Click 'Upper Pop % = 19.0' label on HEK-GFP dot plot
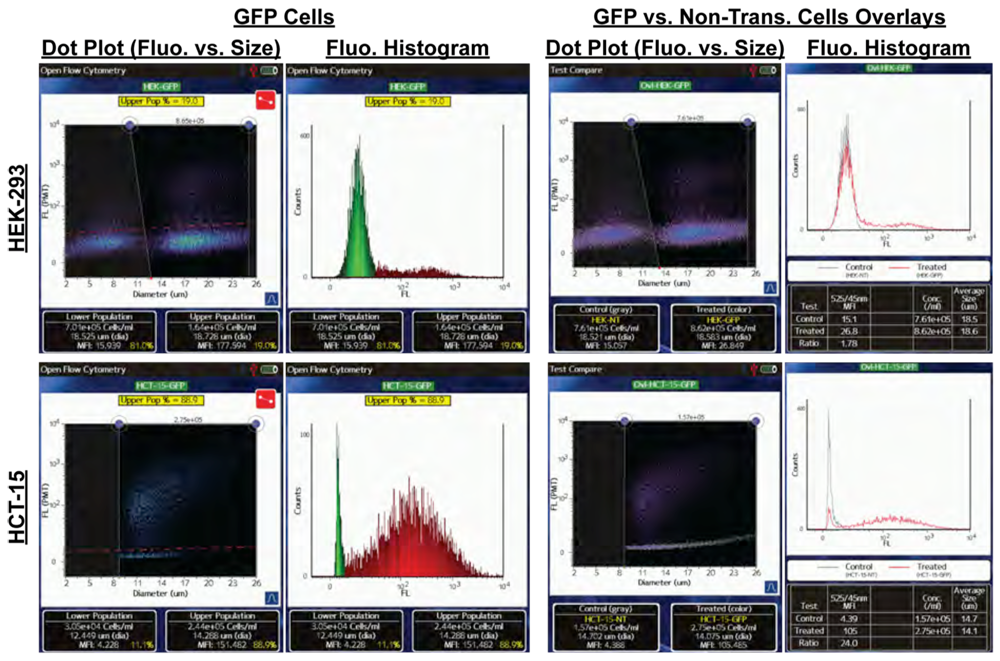 click(161, 101)
